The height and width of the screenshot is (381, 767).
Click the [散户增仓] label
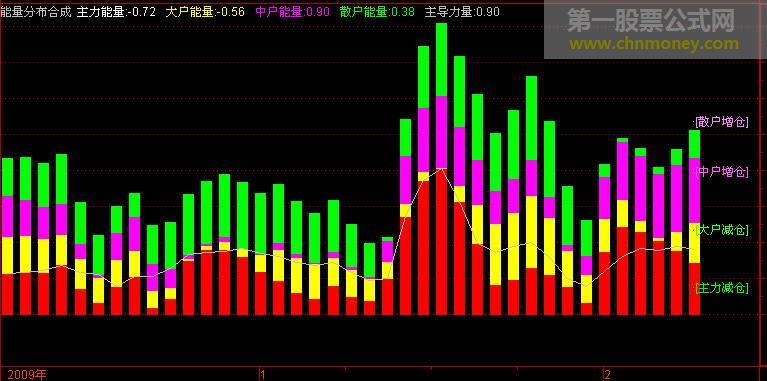click(722, 122)
